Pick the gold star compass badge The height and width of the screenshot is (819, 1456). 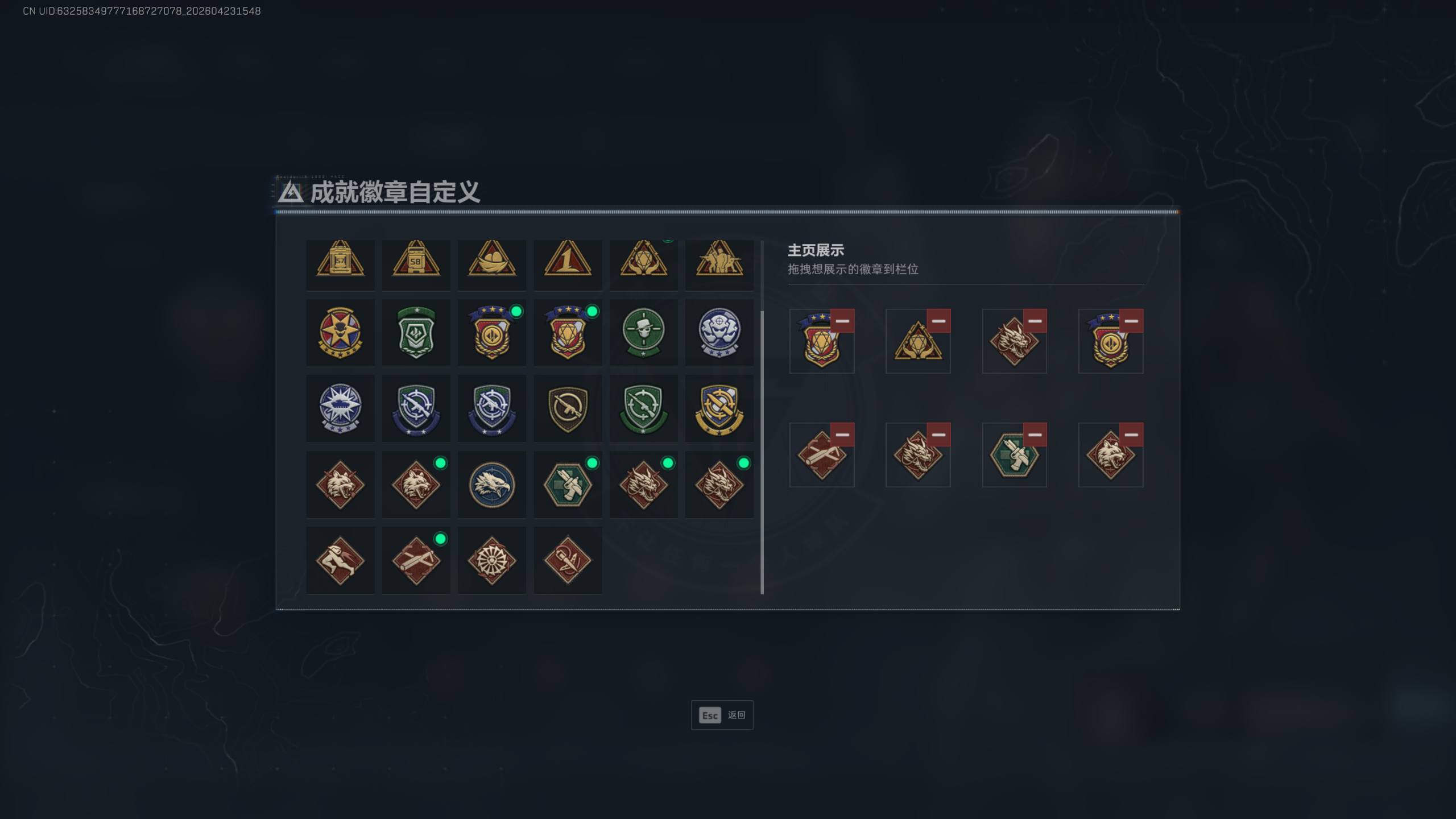340,333
